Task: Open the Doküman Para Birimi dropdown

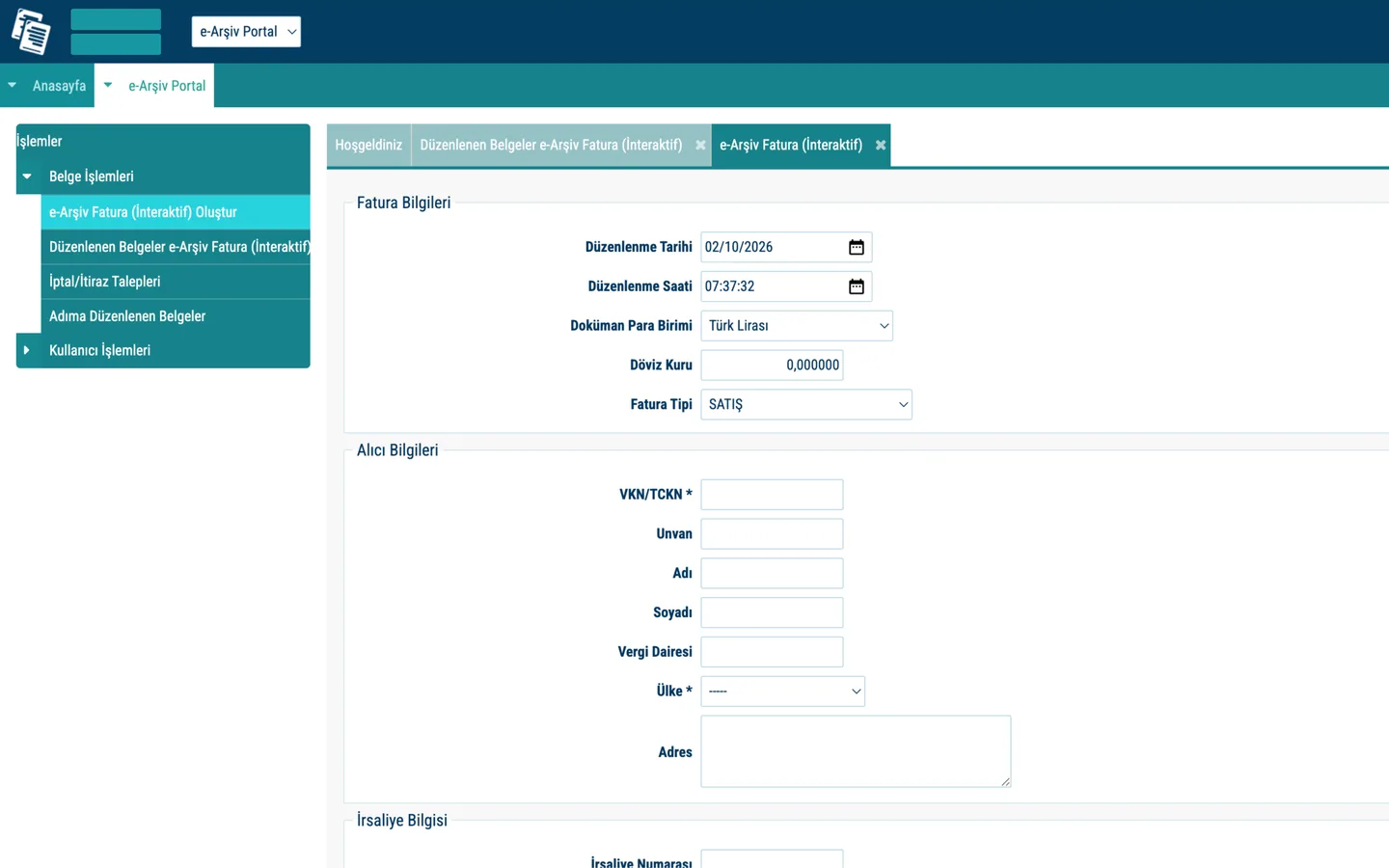Action: coord(797,326)
